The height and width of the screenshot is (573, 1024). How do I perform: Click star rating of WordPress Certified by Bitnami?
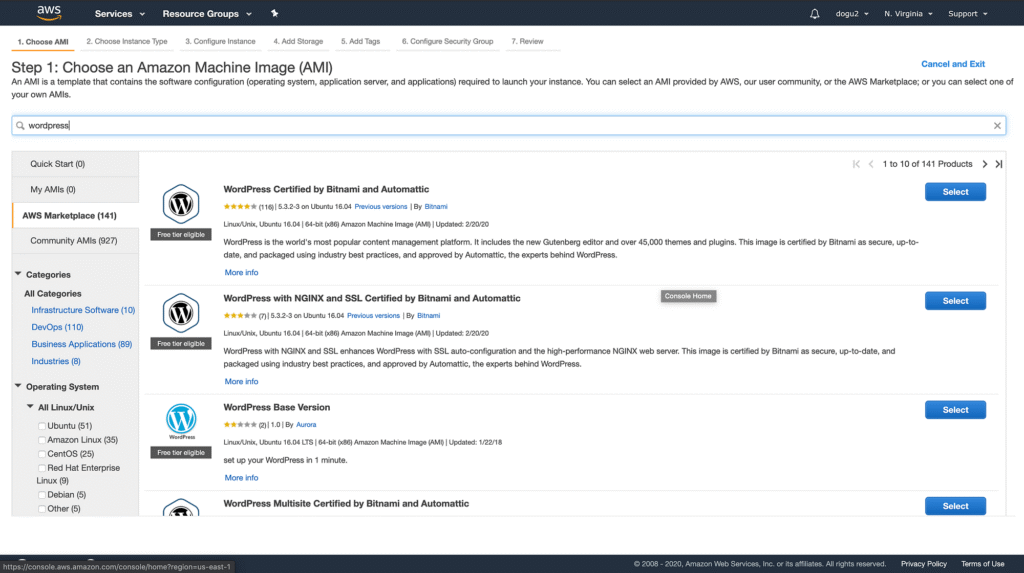(240, 206)
